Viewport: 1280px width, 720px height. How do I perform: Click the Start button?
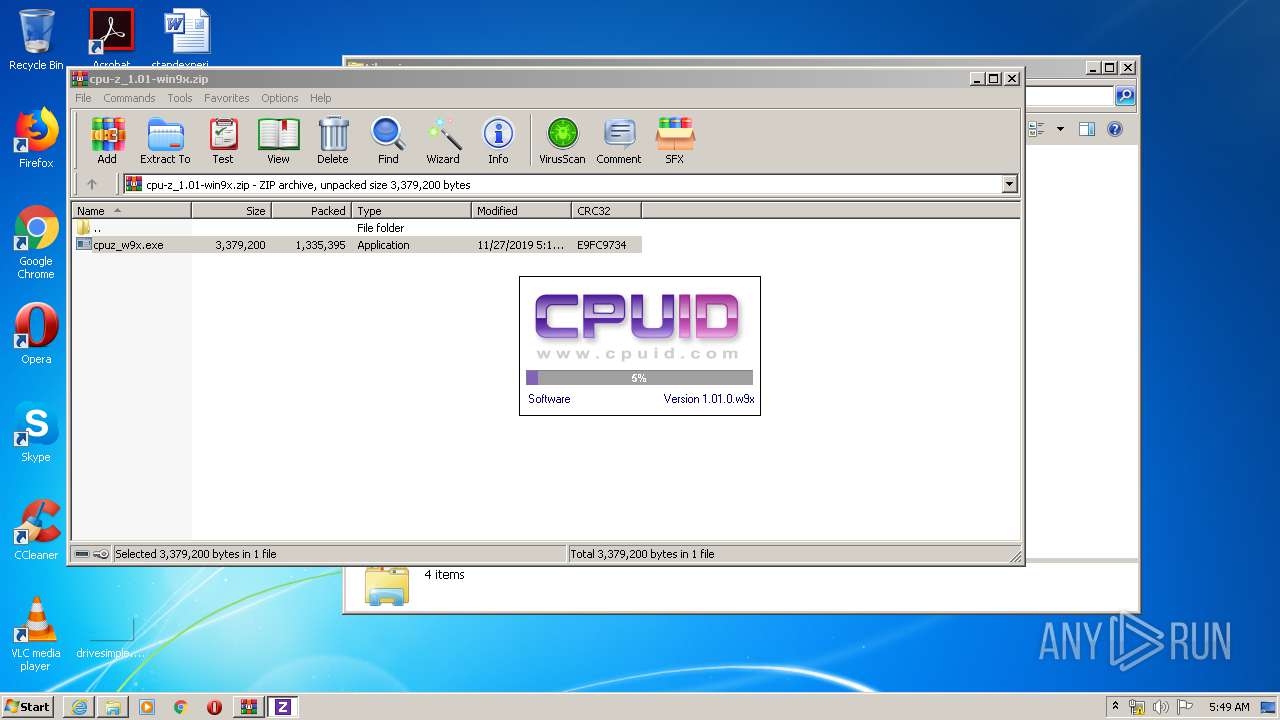(x=27, y=706)
